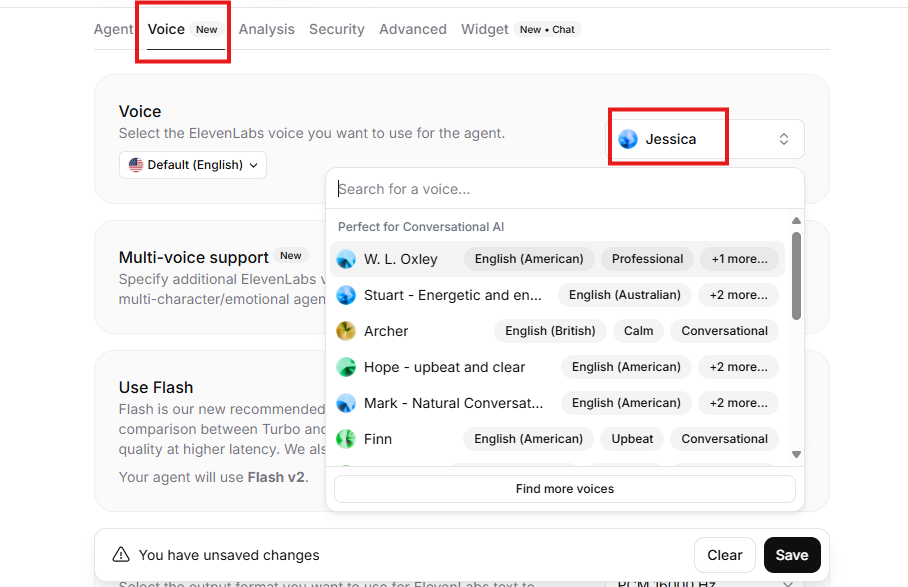Click W. L. Oxley's avatar icon

coord(346,259)
